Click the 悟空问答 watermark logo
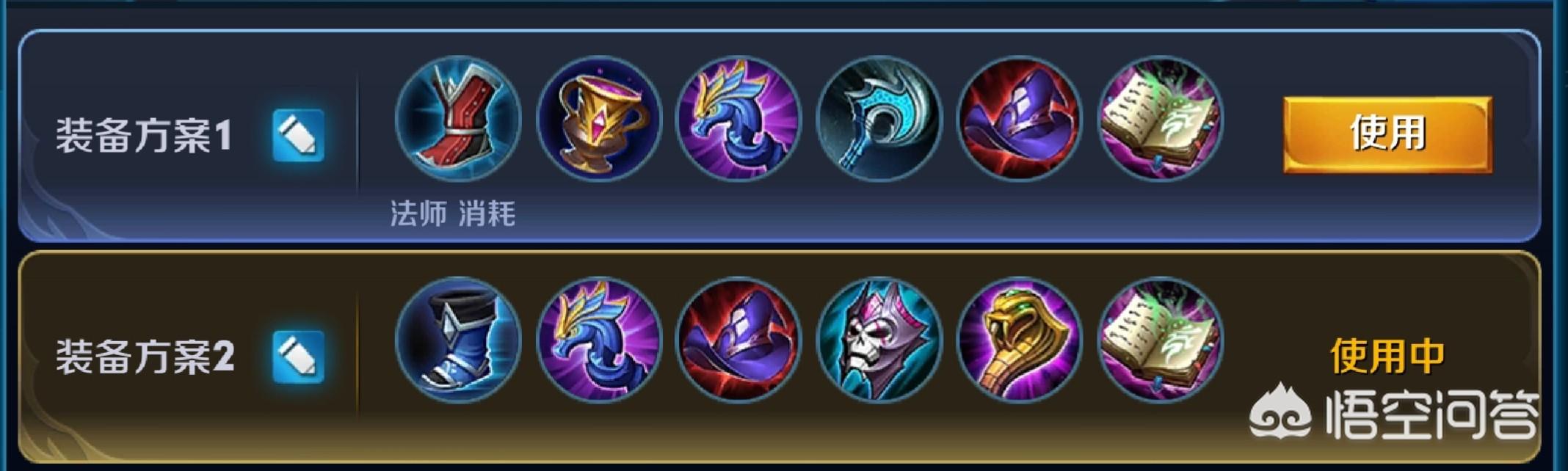 [x=1394, y=413]
